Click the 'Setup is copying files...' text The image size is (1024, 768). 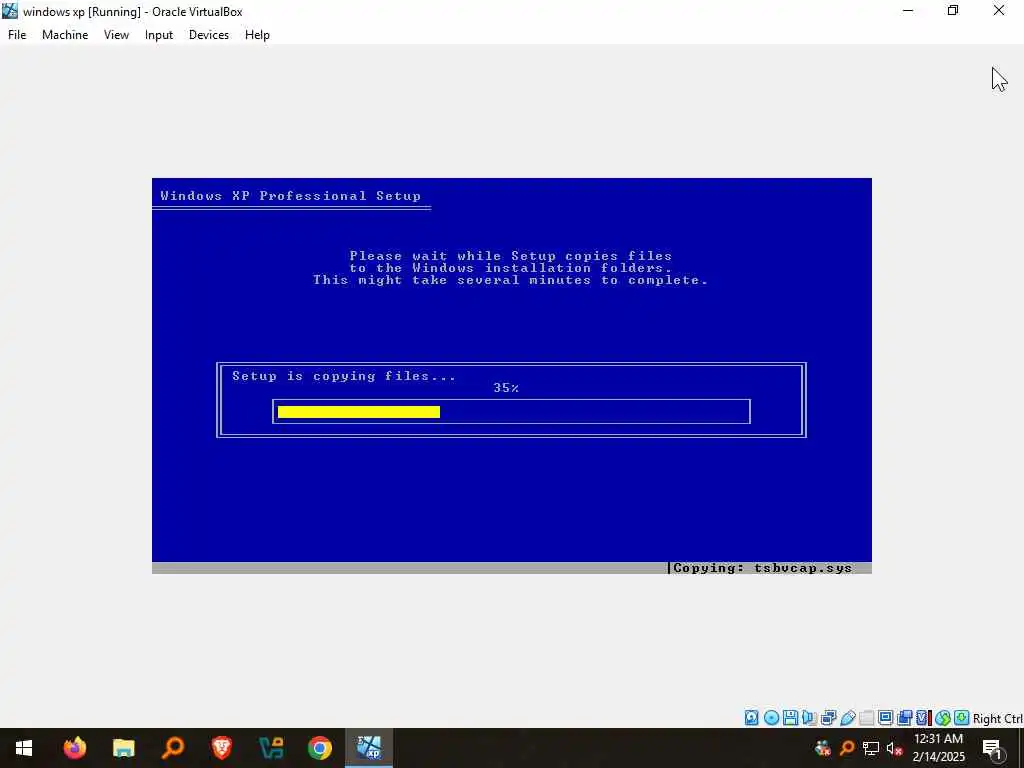tap(344, 376)
